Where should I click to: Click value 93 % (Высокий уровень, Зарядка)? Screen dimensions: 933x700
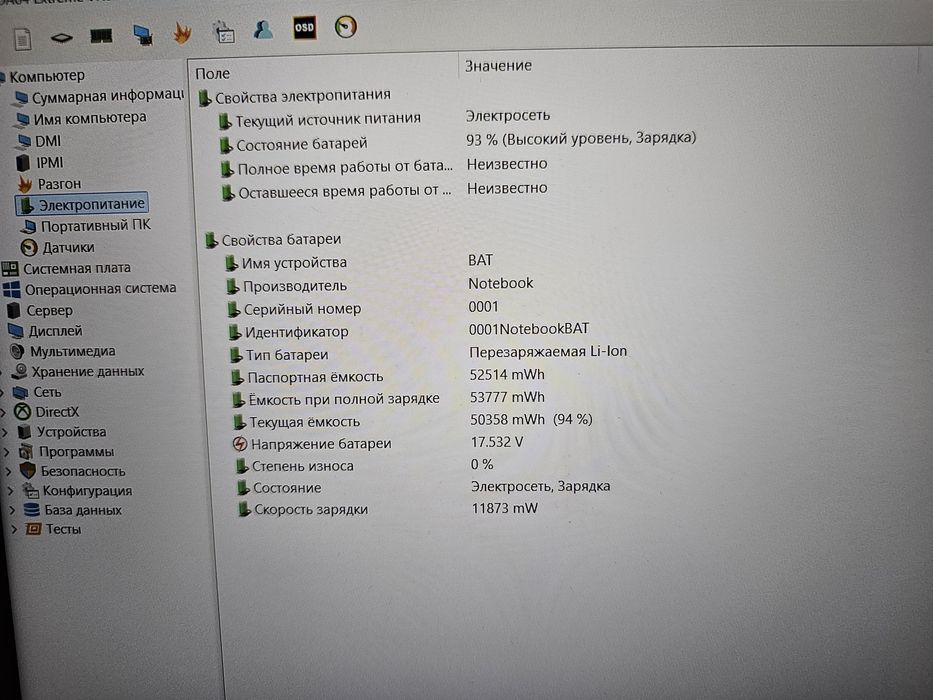(581, 139)
